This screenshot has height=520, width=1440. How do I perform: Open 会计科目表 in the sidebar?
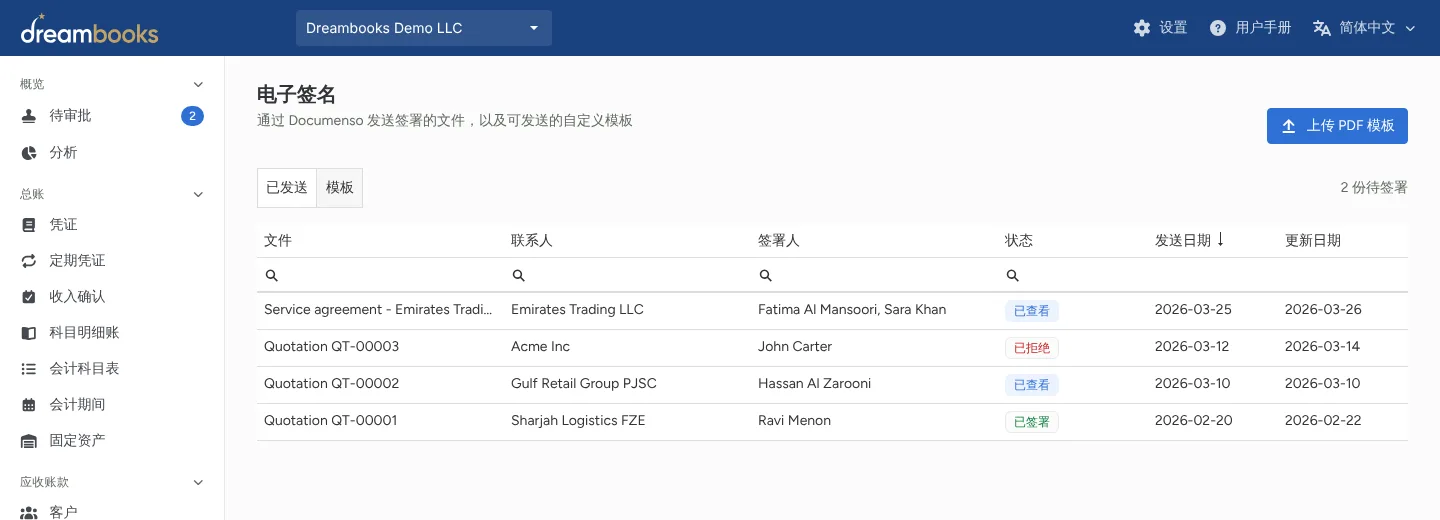click(112, 369)
